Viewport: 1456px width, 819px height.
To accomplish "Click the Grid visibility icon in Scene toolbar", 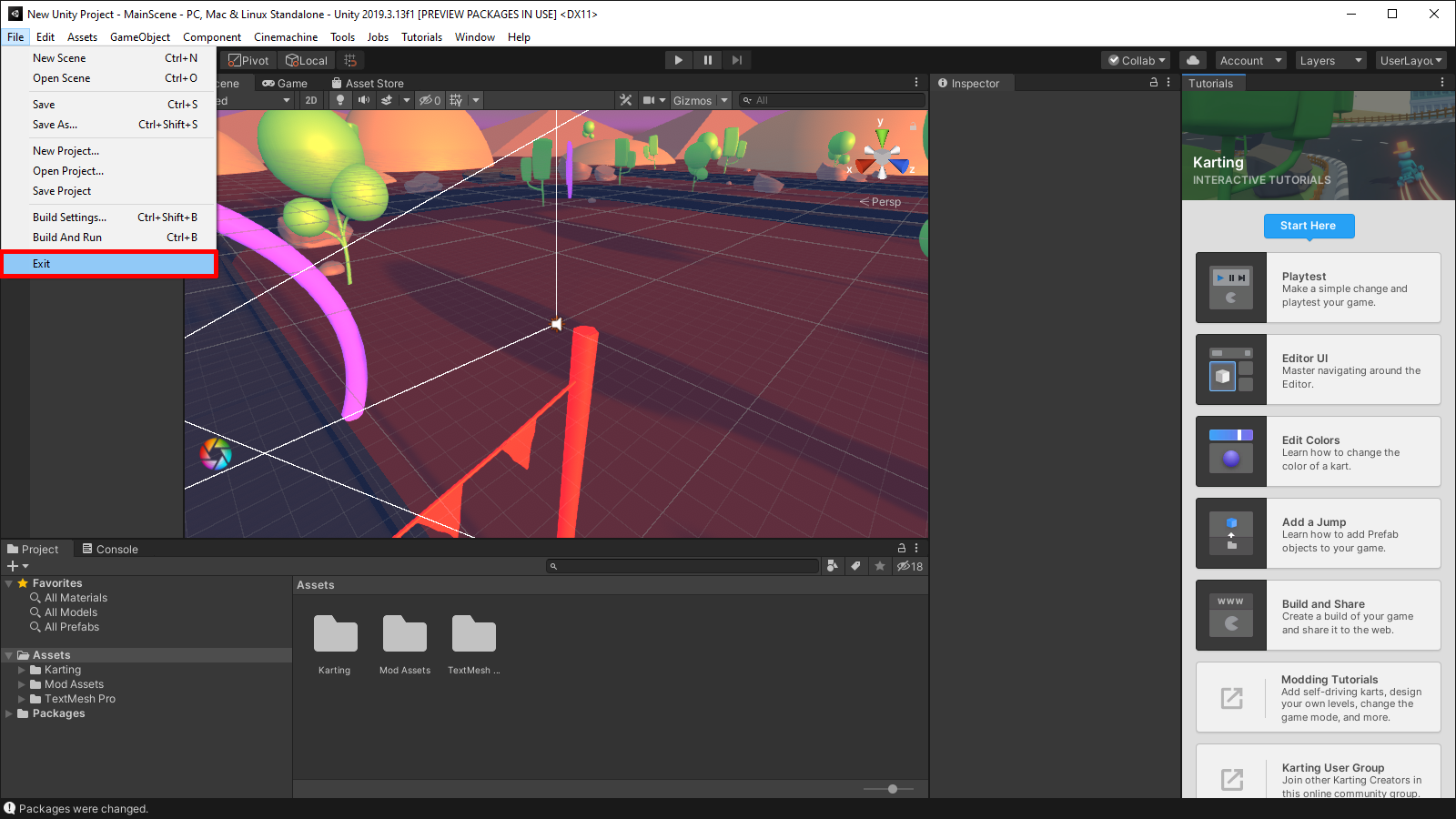I will pyautogui.click(x=455, y=100).
